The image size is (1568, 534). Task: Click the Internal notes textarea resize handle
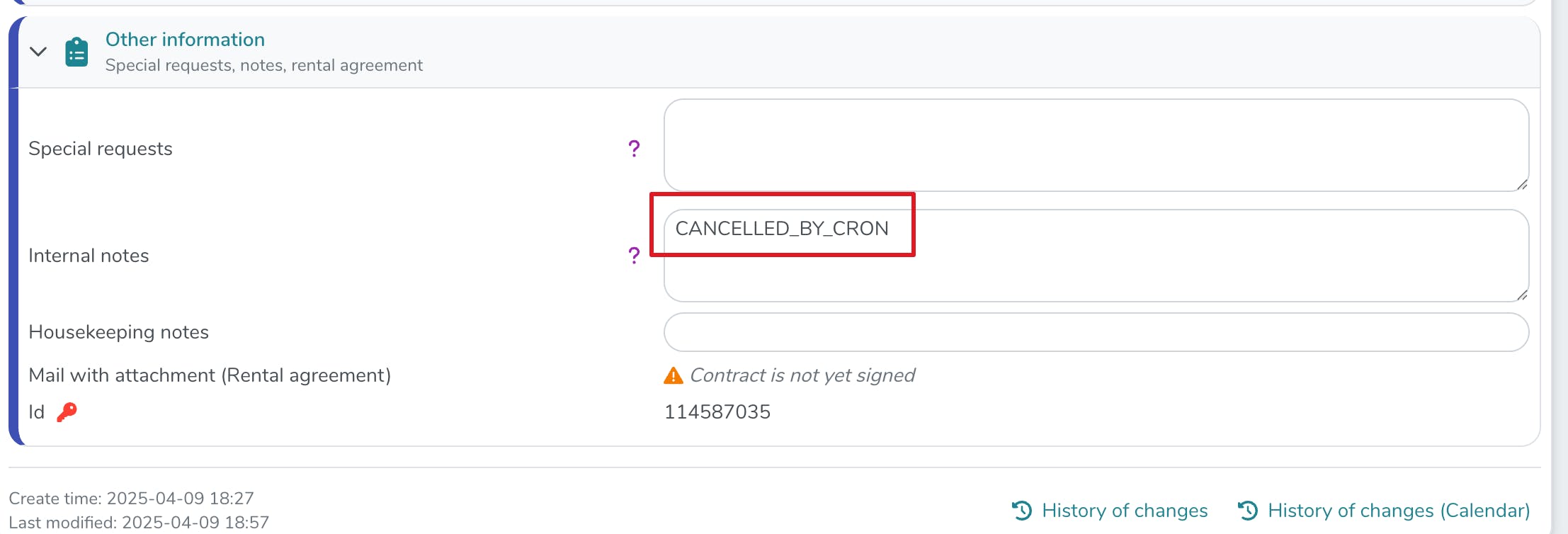(1522, 295)
